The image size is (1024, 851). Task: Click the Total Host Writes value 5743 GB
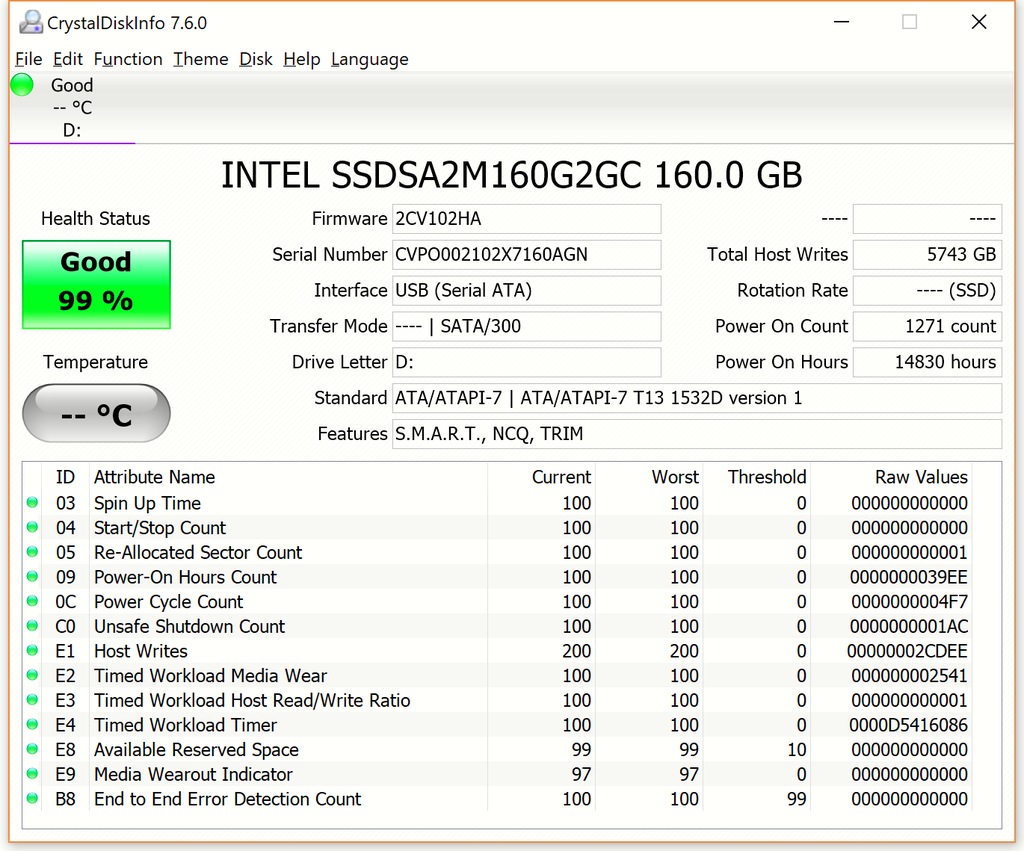pos(927,255)
